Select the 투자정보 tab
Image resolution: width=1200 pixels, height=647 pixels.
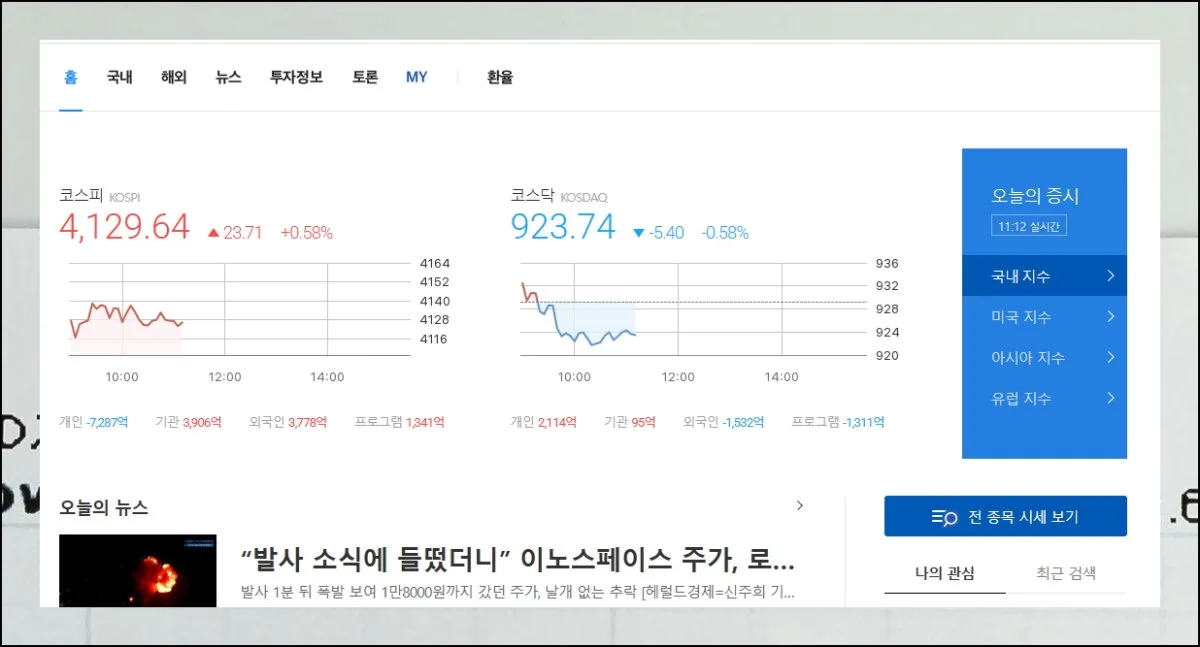click(296, 77)
